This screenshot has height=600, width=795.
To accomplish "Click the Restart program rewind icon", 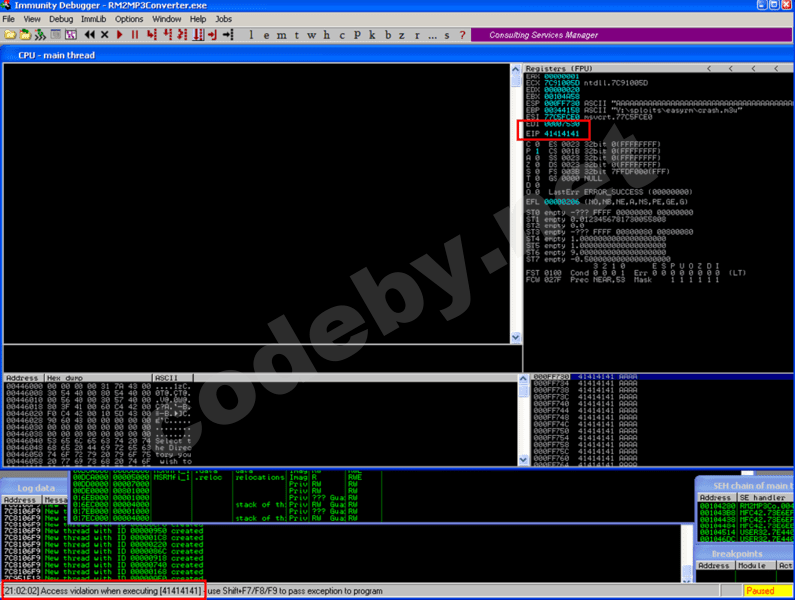I will (x=88, y=35).
